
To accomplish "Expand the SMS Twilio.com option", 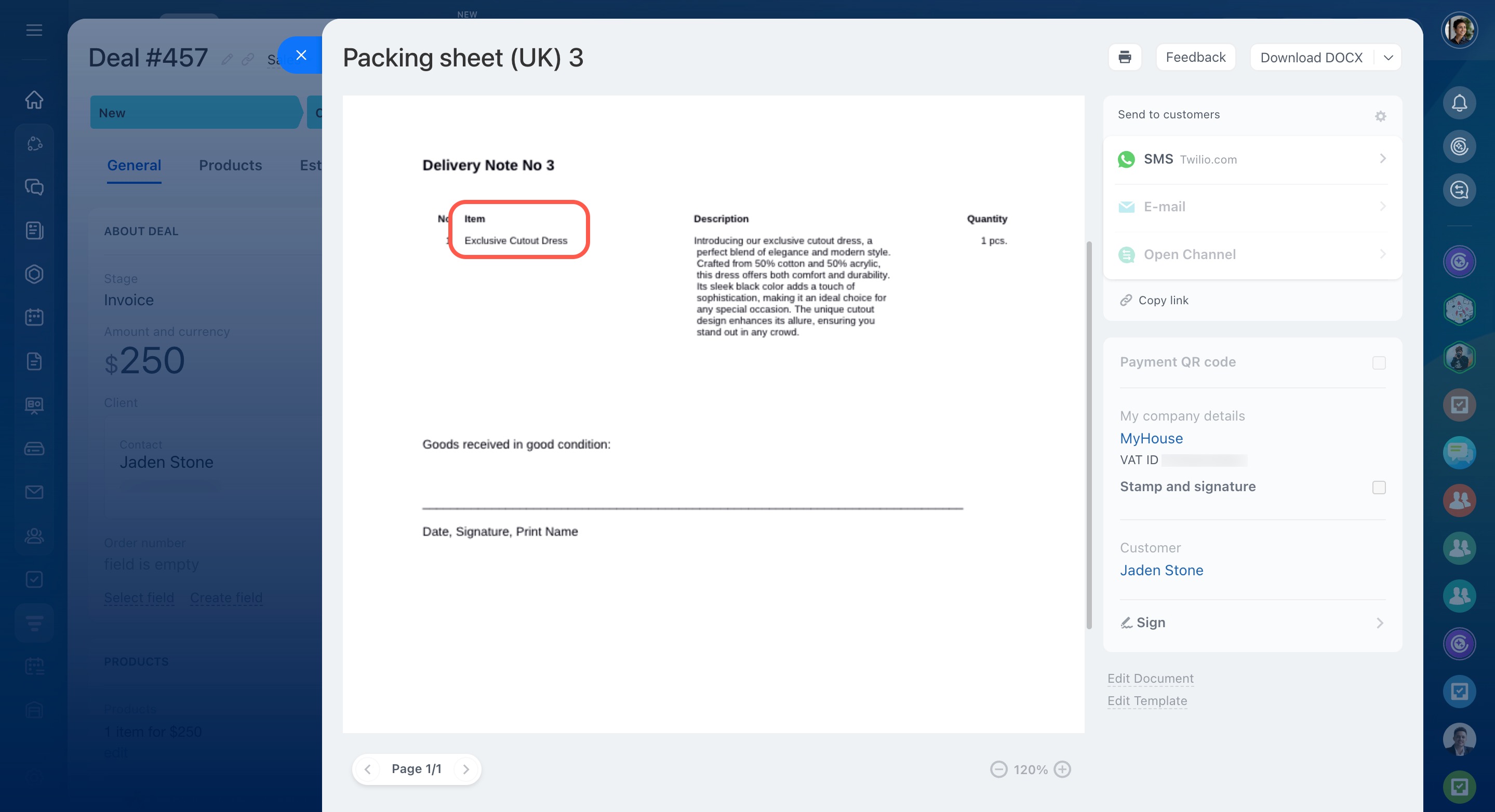I will (1252, 159).
